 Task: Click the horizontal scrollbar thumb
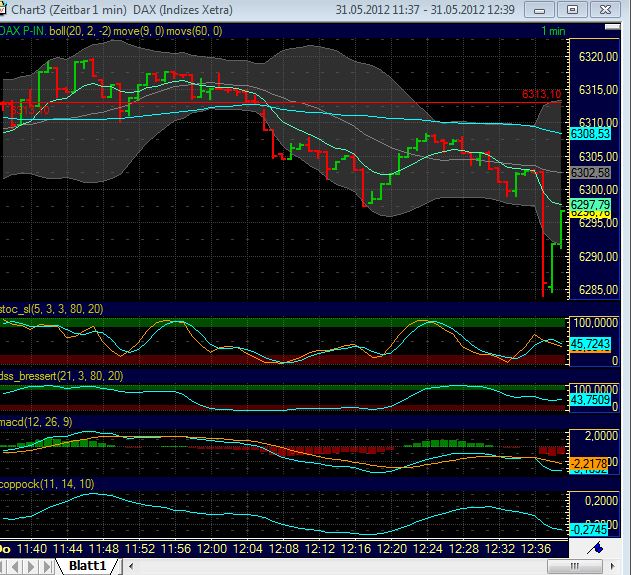click(575, 566)
